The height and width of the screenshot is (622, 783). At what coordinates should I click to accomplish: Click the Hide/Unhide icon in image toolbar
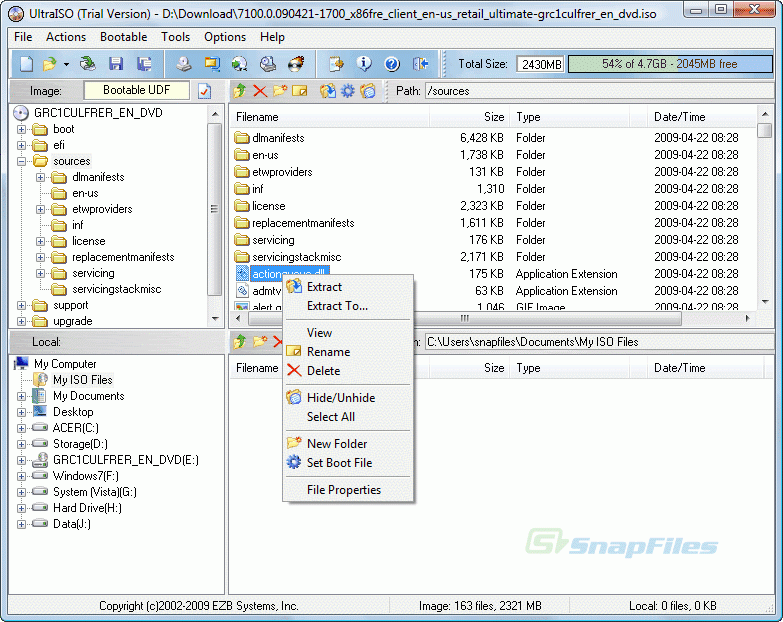(x=368, y=91)
